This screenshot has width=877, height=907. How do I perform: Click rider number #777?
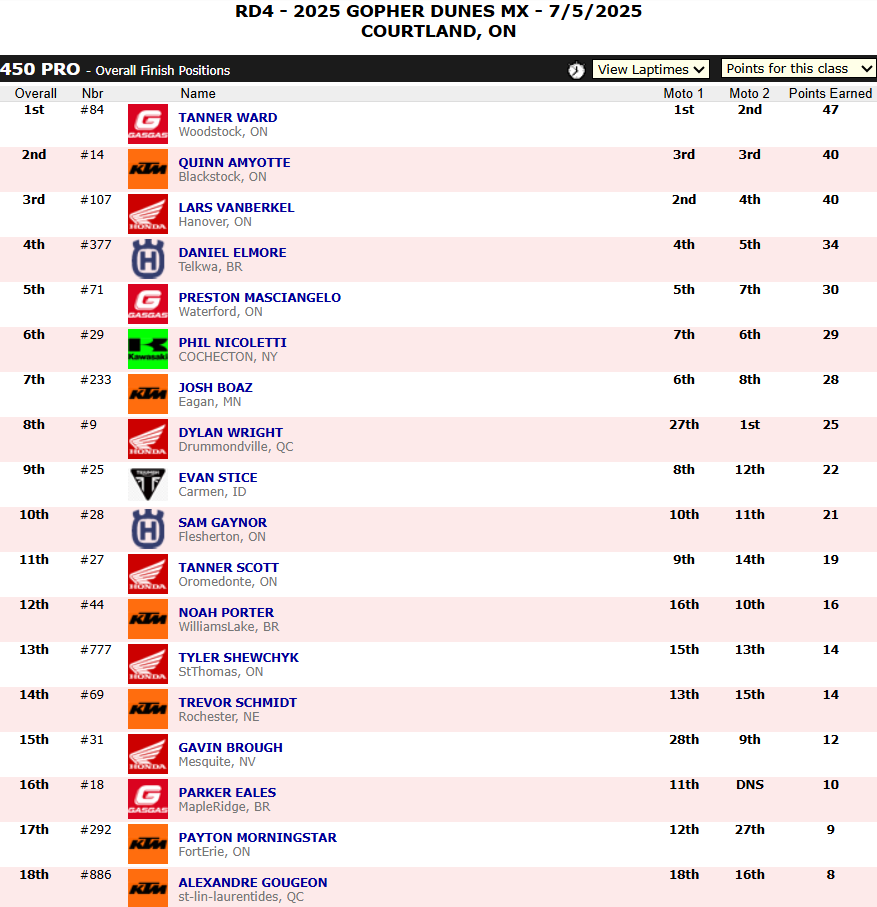pos(96,650)
